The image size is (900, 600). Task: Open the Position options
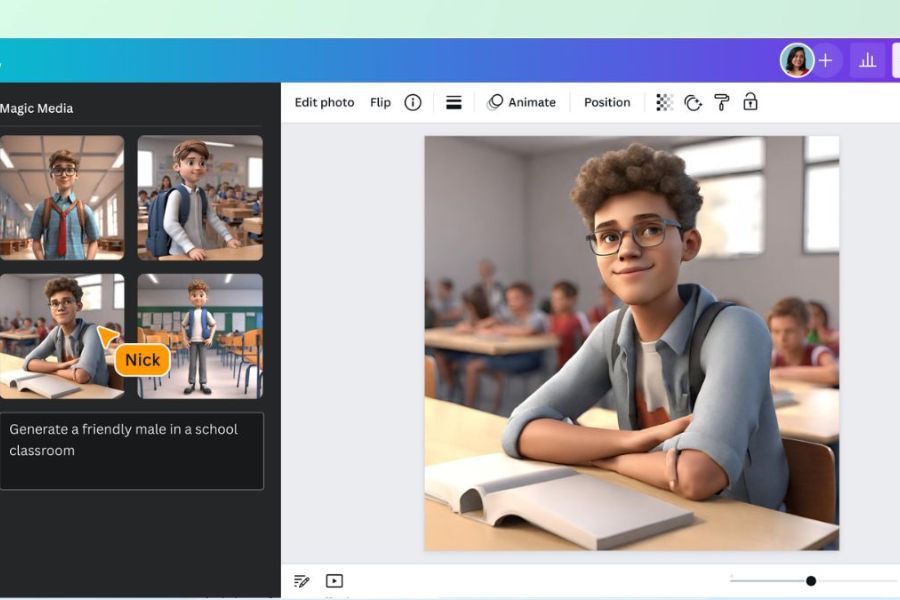click(606, 102)
